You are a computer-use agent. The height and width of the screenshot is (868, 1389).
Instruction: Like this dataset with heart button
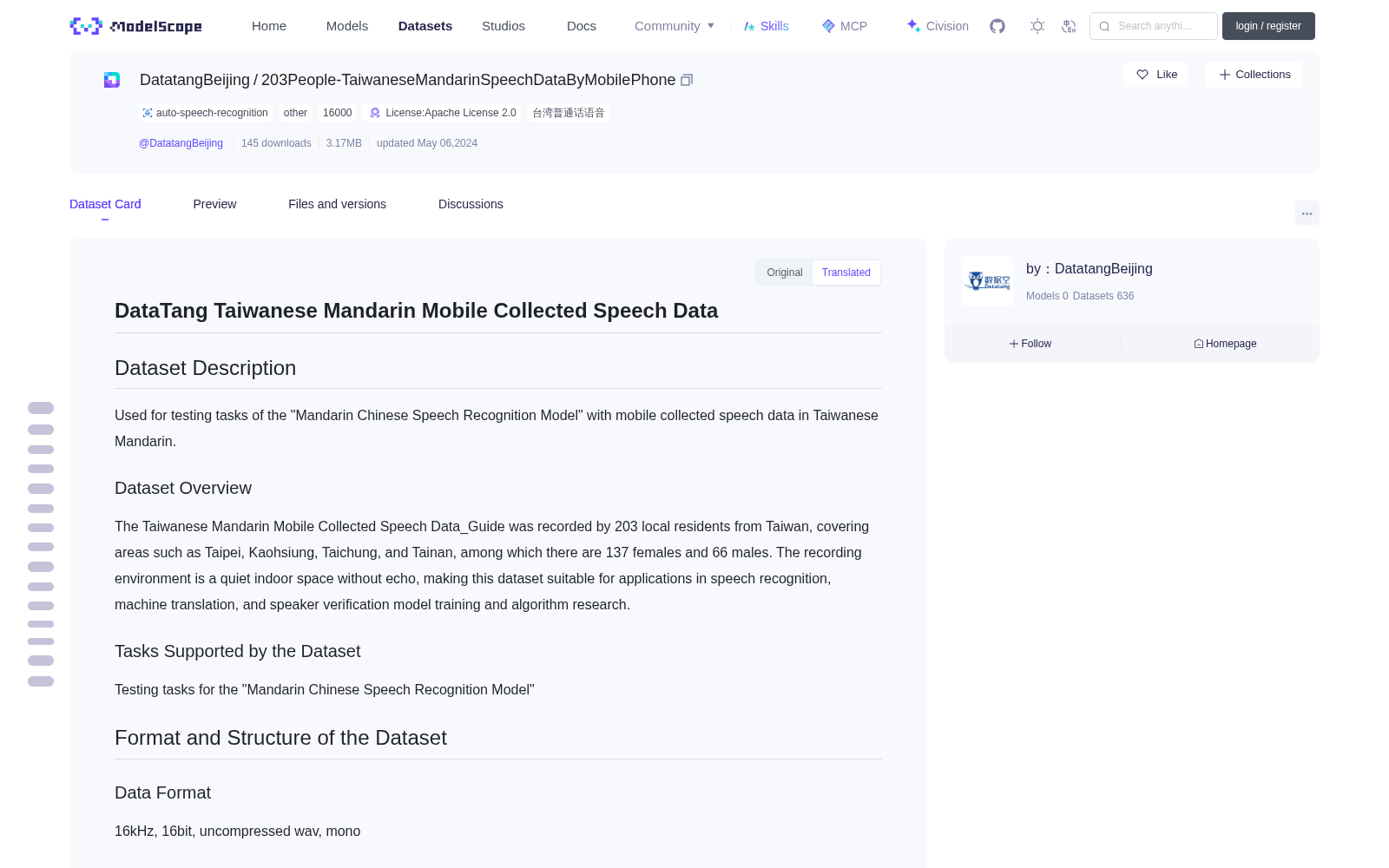1155,75
